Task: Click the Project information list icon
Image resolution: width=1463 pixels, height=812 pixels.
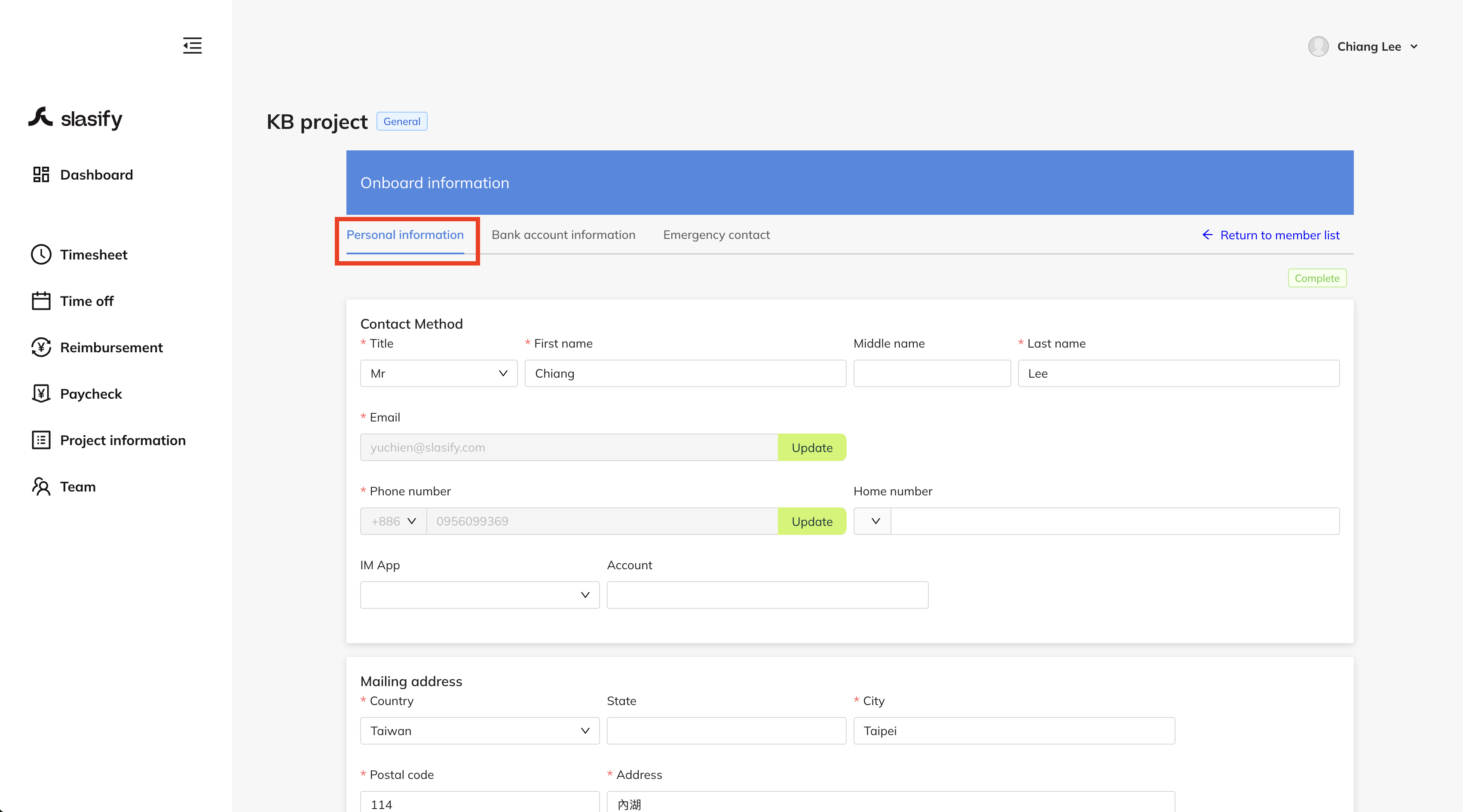Action: [x=41, y=440]
